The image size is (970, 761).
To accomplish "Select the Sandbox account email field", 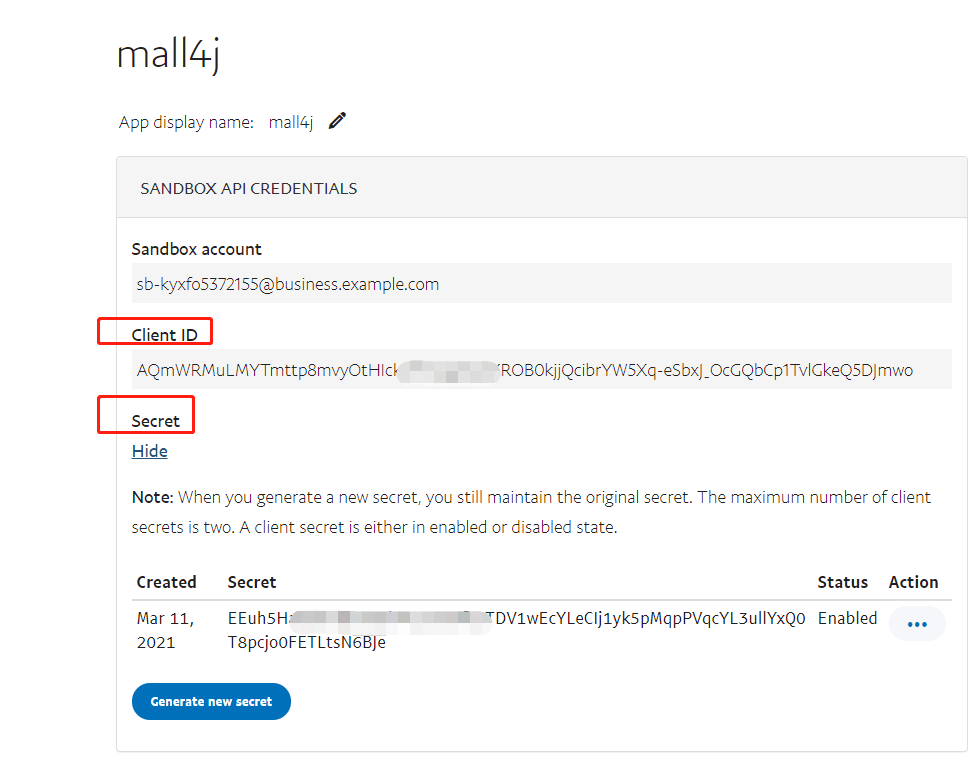I will coord(541,283).
